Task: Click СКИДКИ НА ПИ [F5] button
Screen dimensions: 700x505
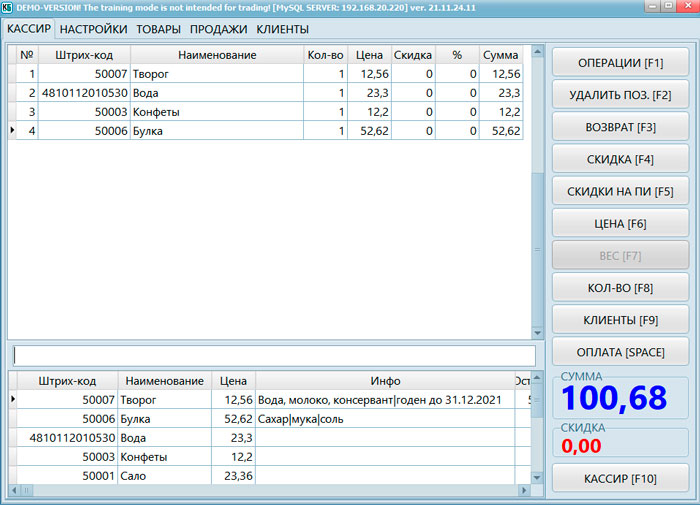Action: pyautogui.click(x=621, y=192)
